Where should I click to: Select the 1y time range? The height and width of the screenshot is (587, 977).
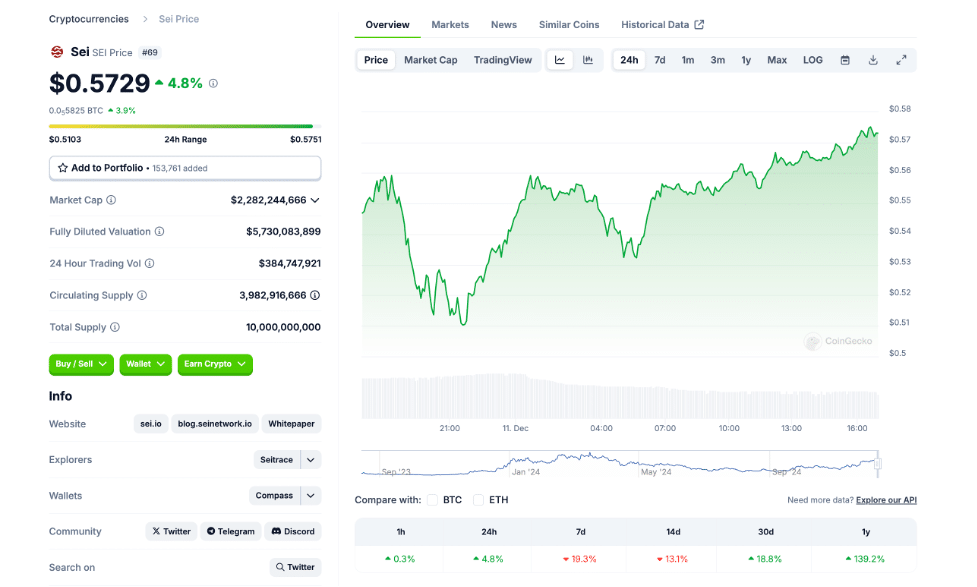pyautogui.click(x=746, y=60)
